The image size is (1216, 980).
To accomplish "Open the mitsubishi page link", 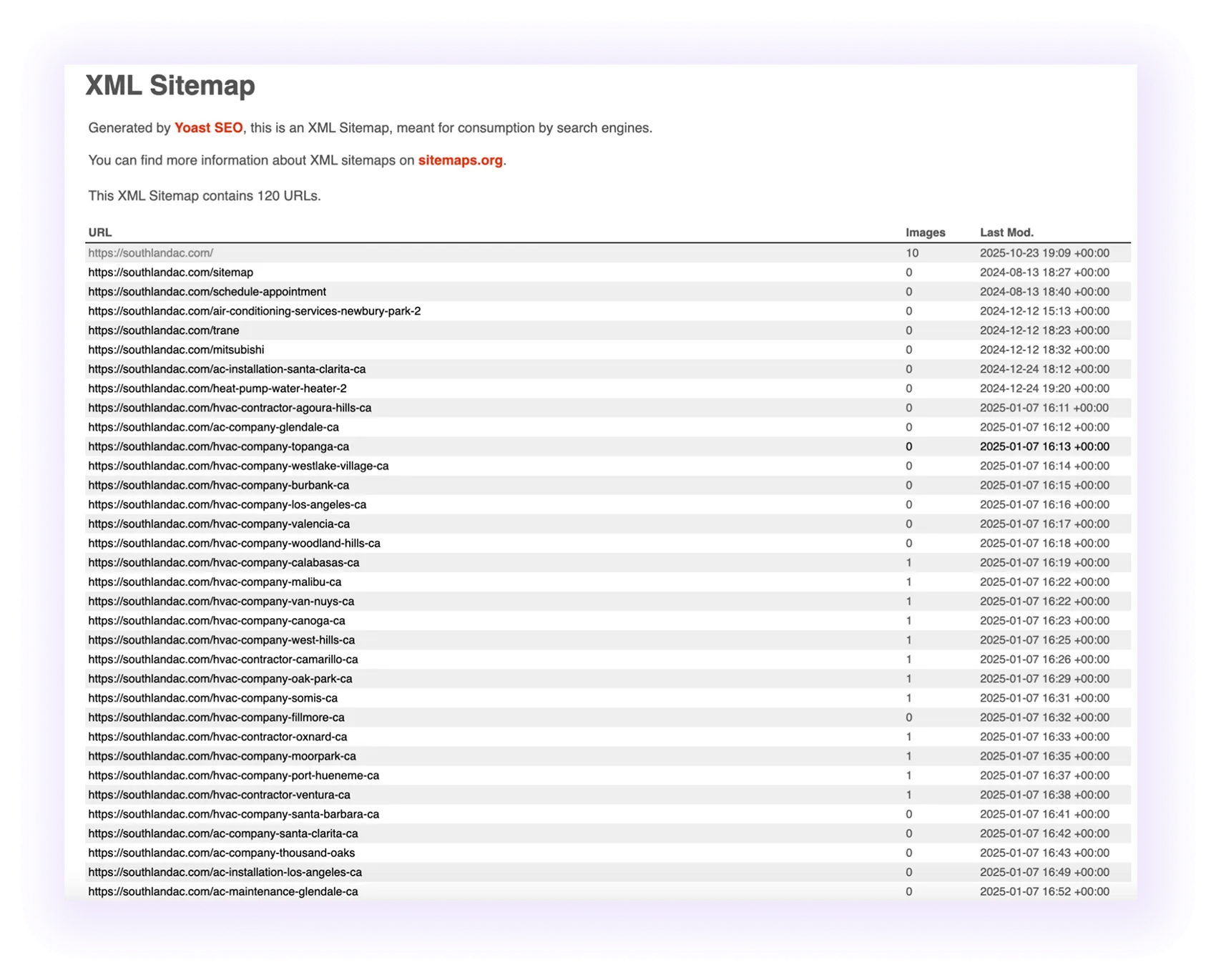I will [176, 349].
